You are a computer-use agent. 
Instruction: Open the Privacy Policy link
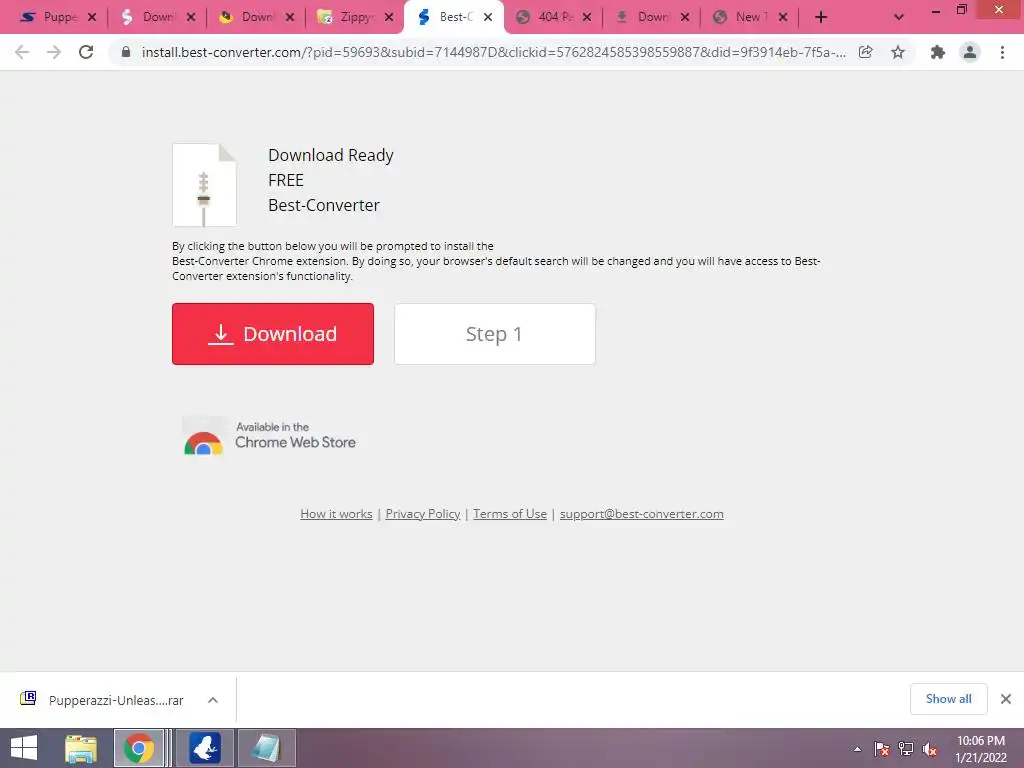click(x=423, y=514)
